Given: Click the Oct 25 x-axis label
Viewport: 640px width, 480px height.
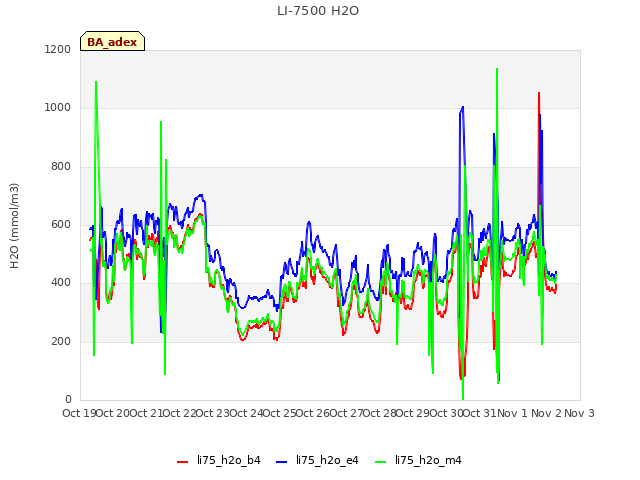Looking at the screenshot, I should [279, 413].
